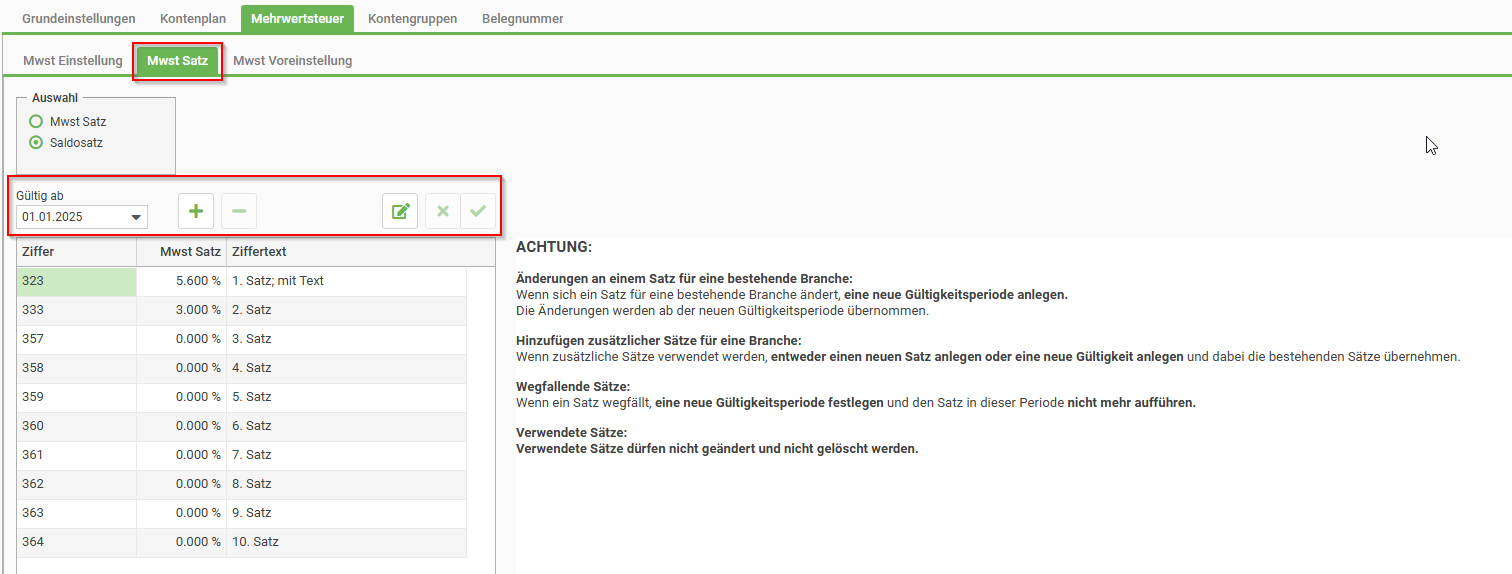Click the X cancel icon

click(443, 211)
